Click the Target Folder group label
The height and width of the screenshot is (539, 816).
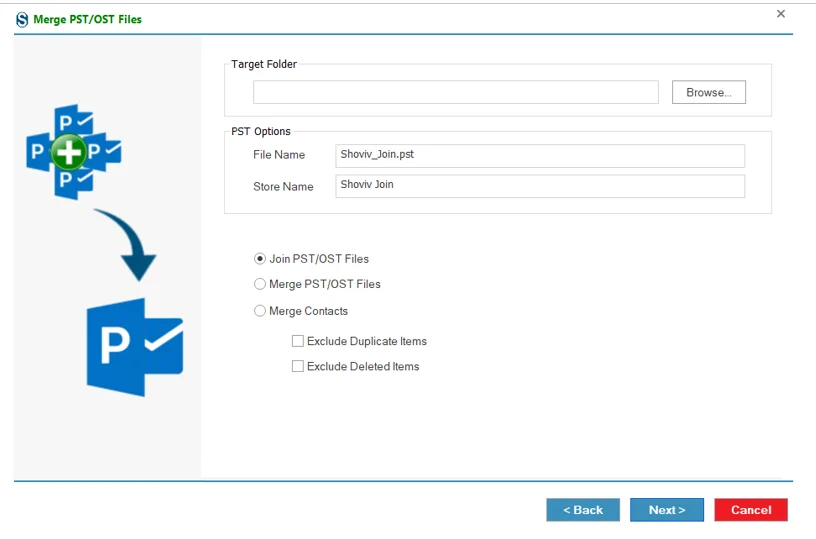coord(264,64)
